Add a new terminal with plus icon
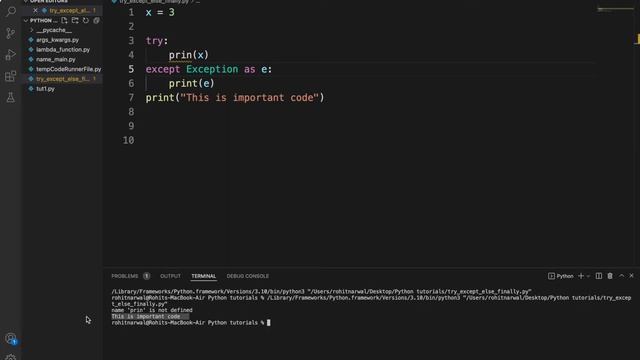This screenshot has height=360, width=640. (x=581, y=276)
